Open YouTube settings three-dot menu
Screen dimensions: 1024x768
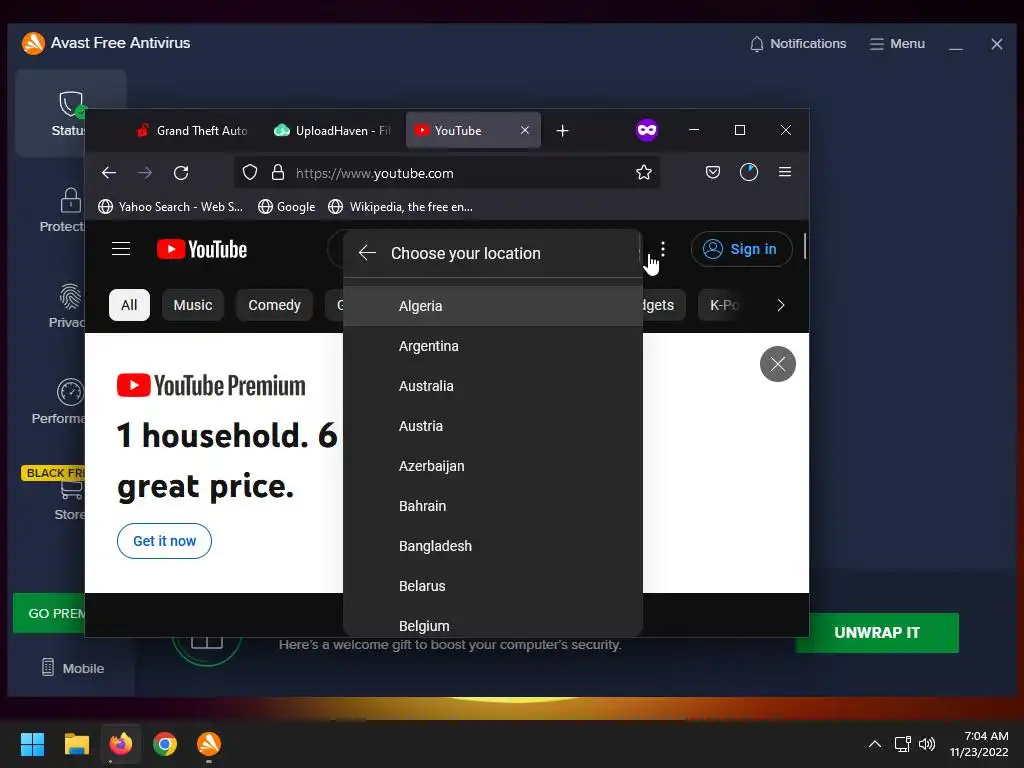click(663, 249)
